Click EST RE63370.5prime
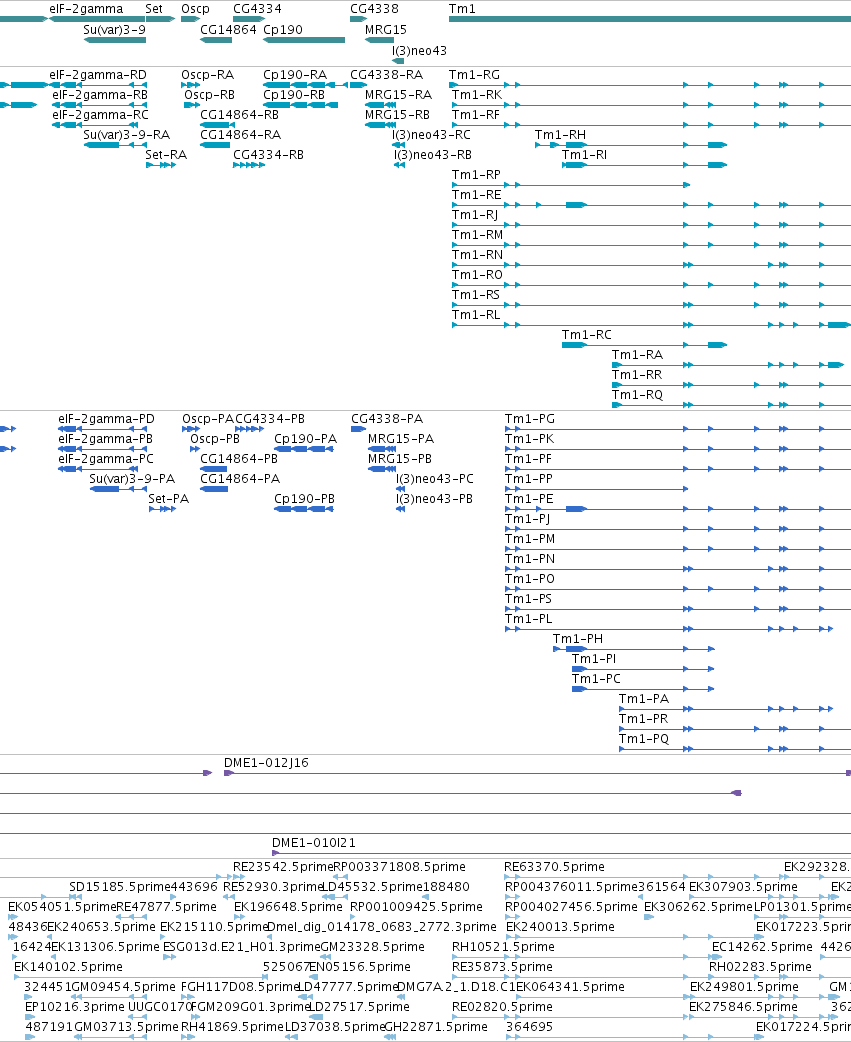This screenshot has height=1042, width=851. point(554,867)
